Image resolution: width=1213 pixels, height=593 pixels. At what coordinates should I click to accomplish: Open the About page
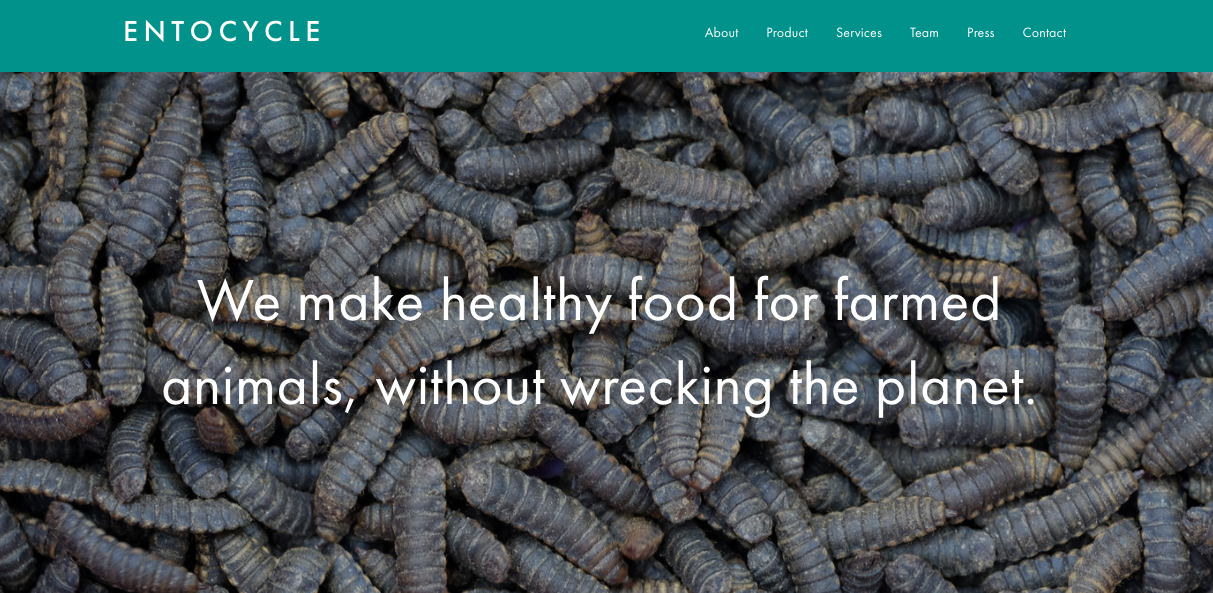[x=721, y=33]
